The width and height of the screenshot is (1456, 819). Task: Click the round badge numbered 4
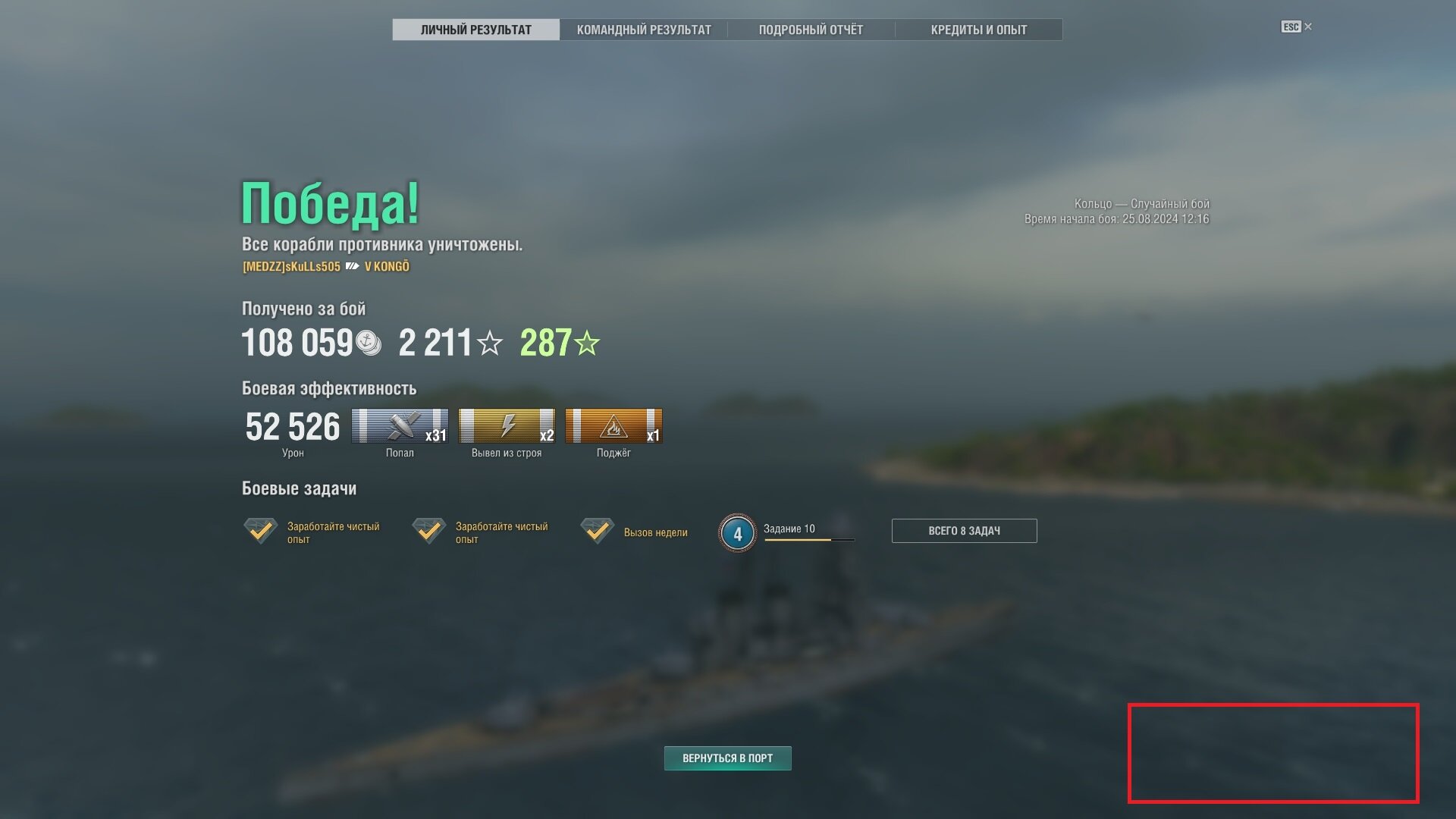pyautogui.click(x=737, y=533)
